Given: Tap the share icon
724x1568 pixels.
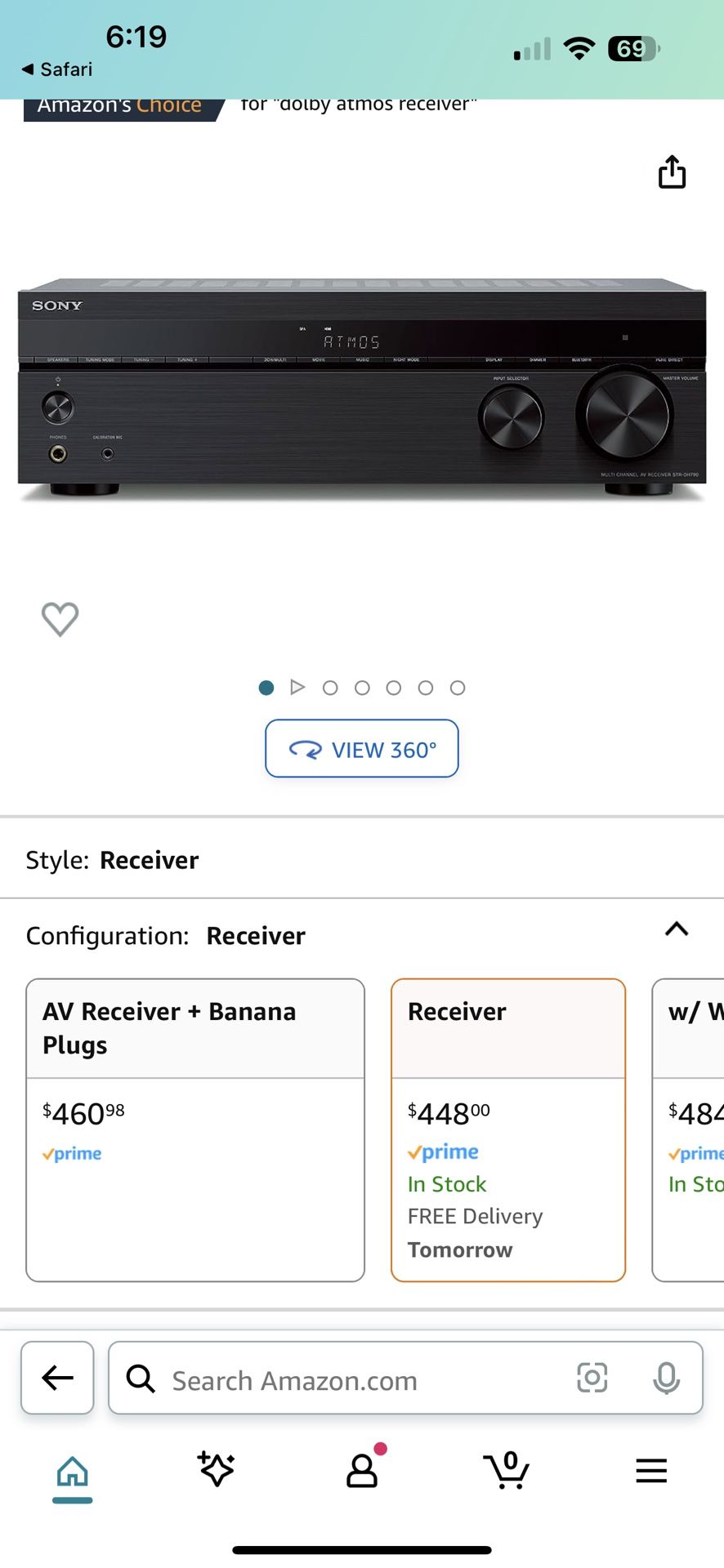Looking at the screenshot, I should point(672,172).
